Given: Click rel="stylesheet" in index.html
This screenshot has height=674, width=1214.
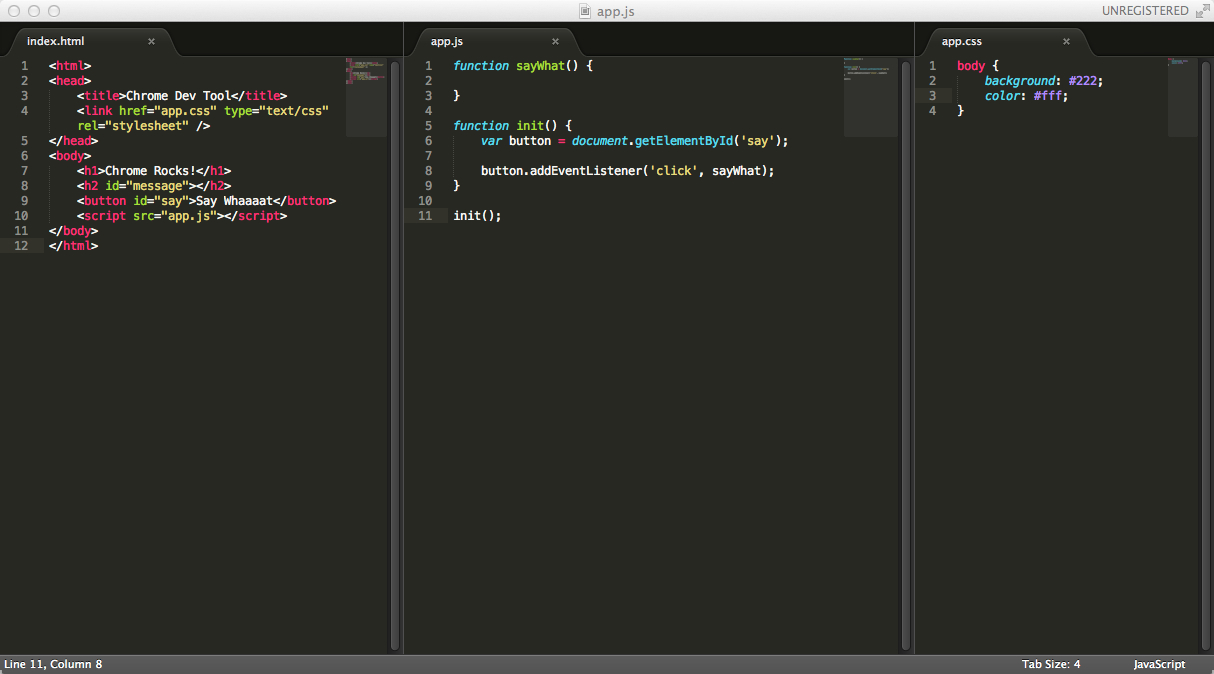Looking at the screenshot, I should (133, 126).
